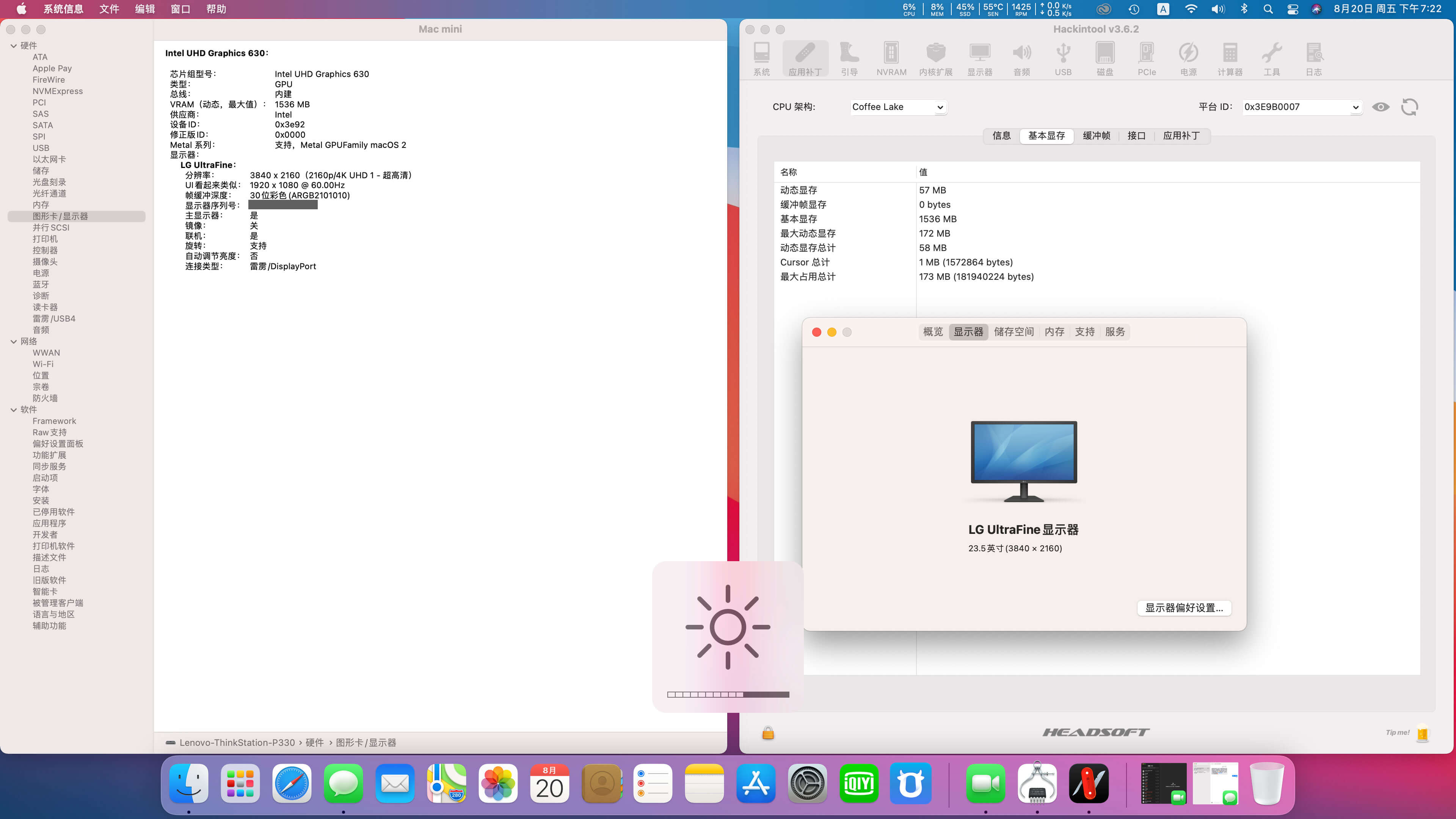Open the Storage (储存空间) tab in About This Mac
This screenshot has width=1456, height=819.
(x=1014, y=332)
